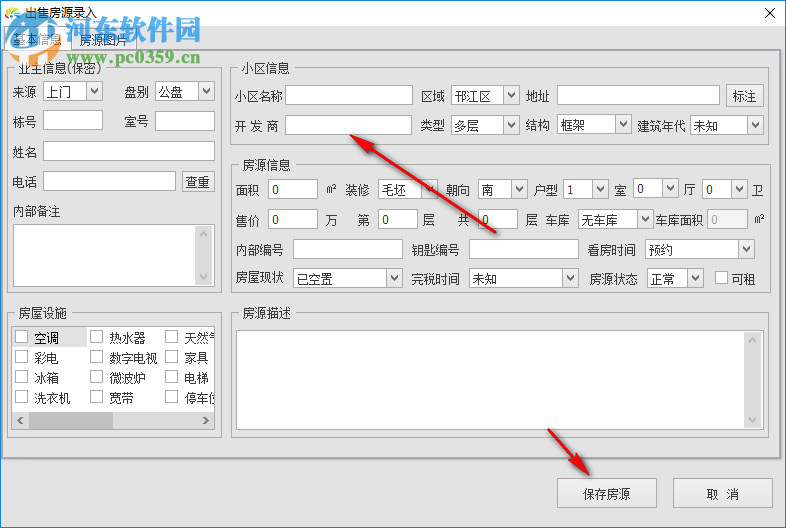The height and width of the screenshot is (528, 786).
Task: Check the 洗衣机 facility checkbox
Action: 22,397
